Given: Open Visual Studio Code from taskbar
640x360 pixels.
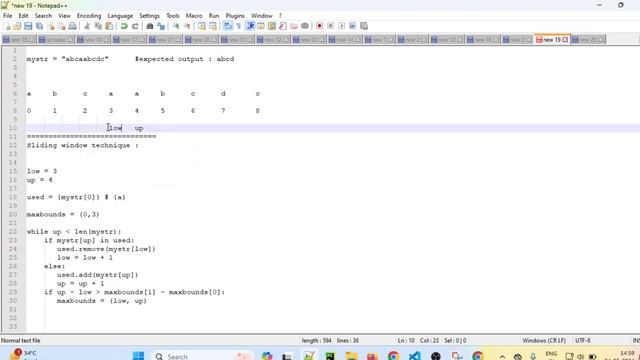Looking at the screenshot, I should [414, 356].
